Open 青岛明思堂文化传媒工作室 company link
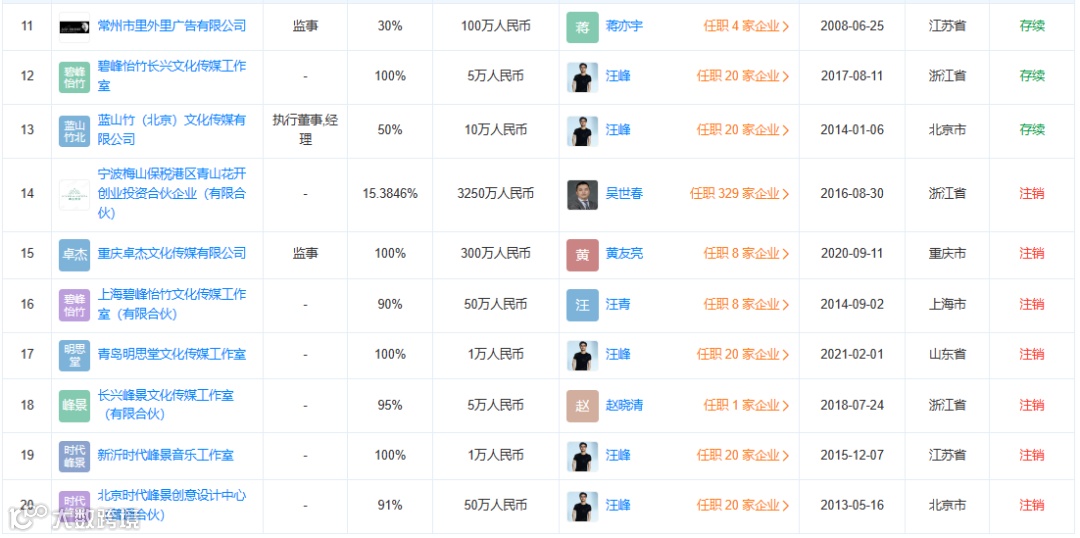Screen dimensions: 1080x538 tap(172, 354)
